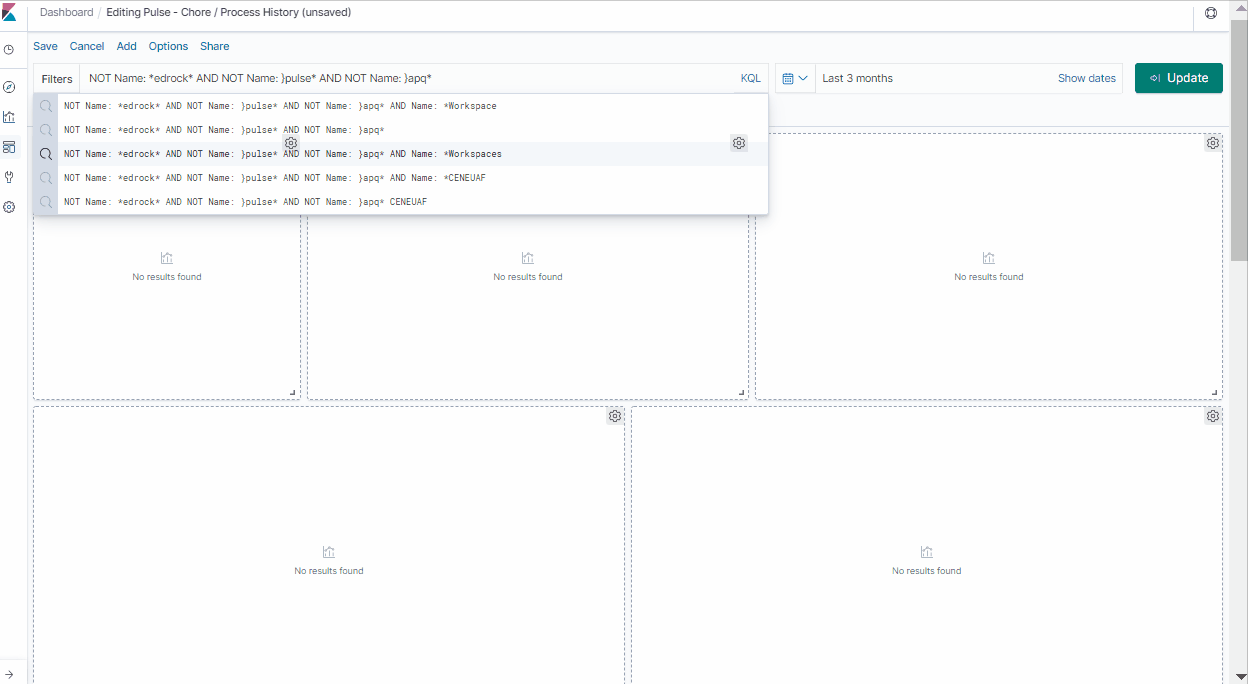Open Discover compass icon in sidebar
Image resolution: width=1248 pixels, height=684 pixels.
click(x=9, y=87)
